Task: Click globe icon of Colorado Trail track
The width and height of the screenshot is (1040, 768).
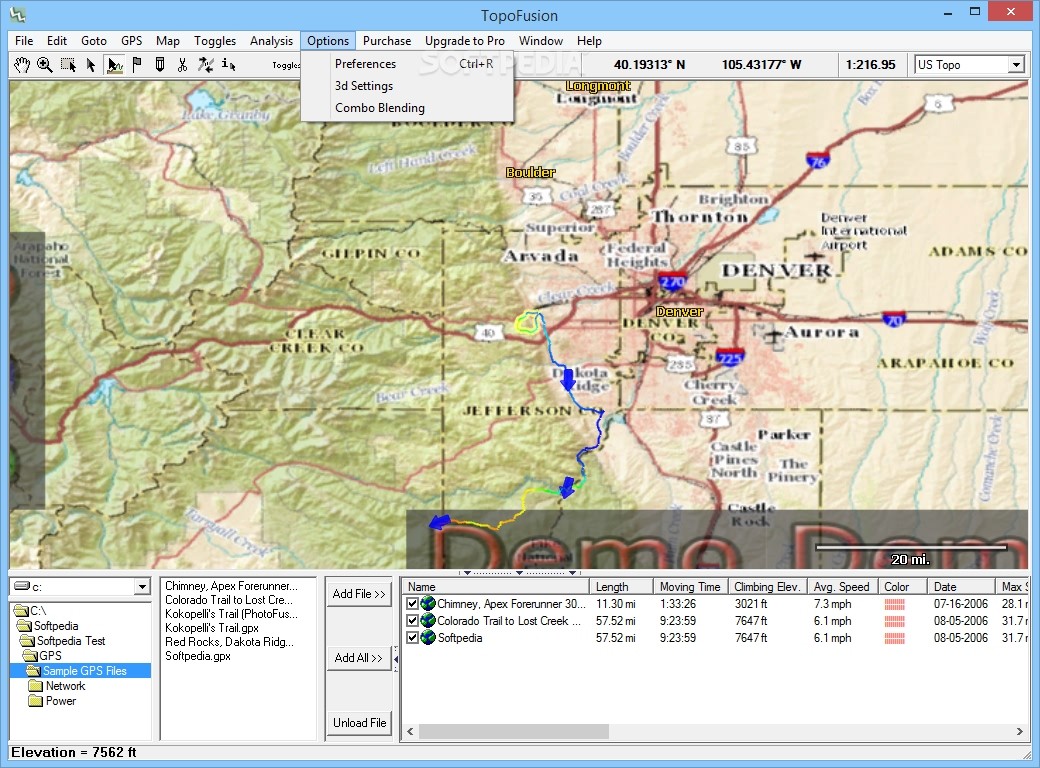Action: [x=428, y=621]
